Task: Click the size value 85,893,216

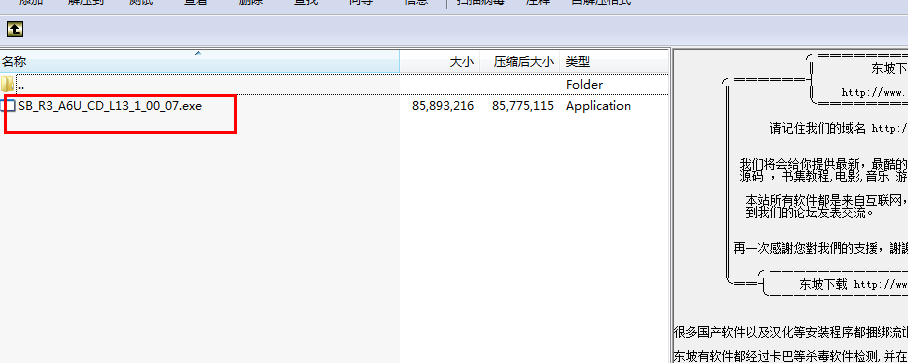Action: 443,106
